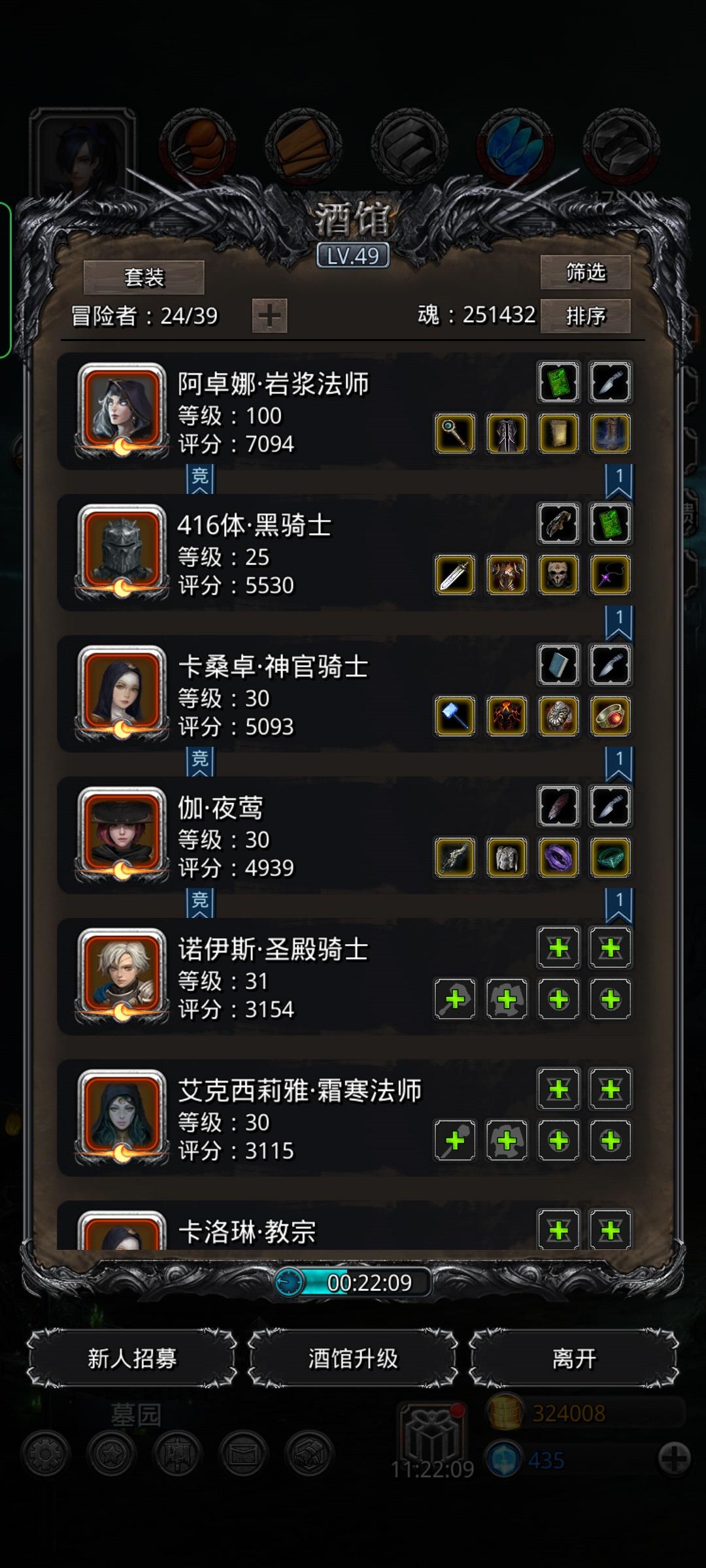Tap the 00:22:09 refresh timer bar
This screenshot has width=706, height=1568.
point(353,1282)
